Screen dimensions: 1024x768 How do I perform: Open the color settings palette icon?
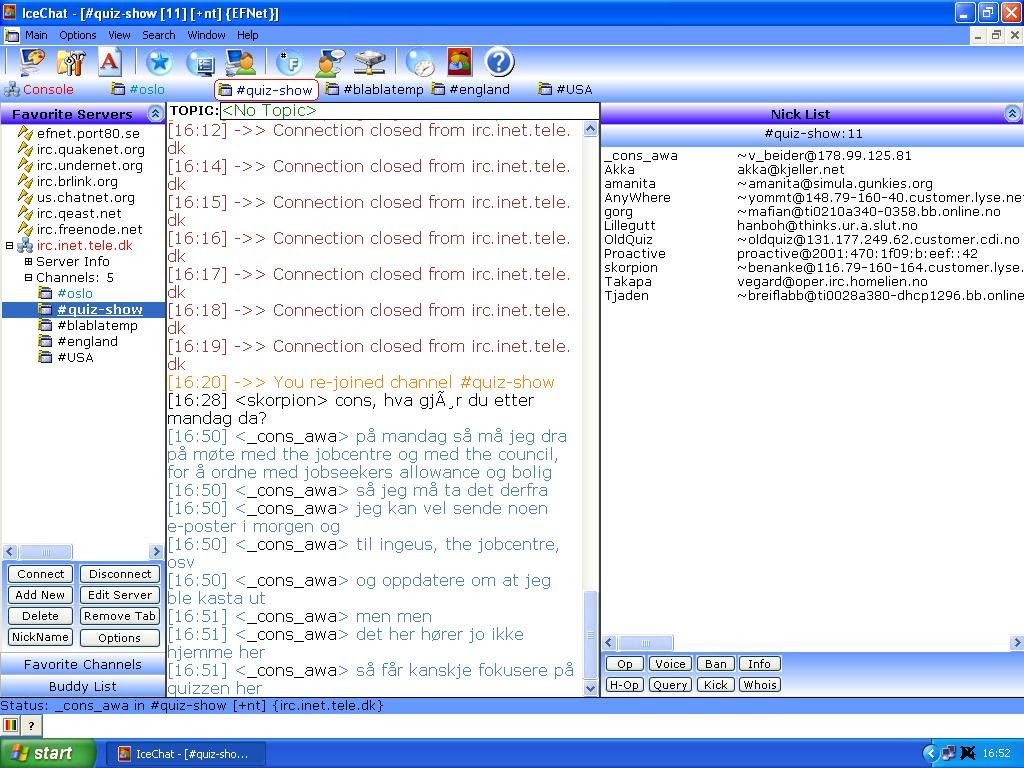[x=32, y=63]
